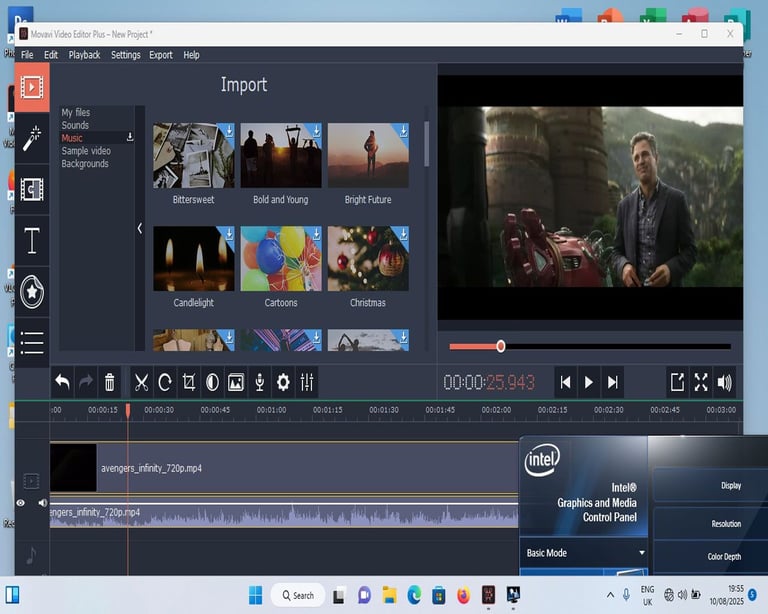This screenshot has height=614, width=768.
Task: Open the Edit menu
Action: click(x=50, y=55)
